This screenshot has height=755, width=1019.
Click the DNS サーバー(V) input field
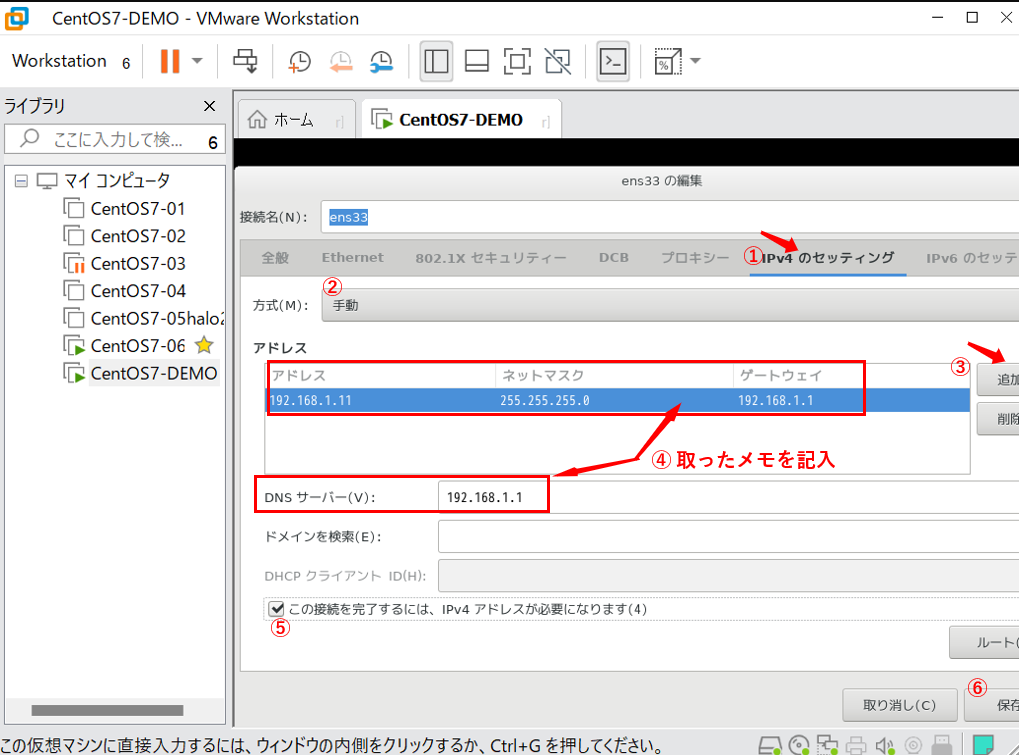(x=729, y=497)
